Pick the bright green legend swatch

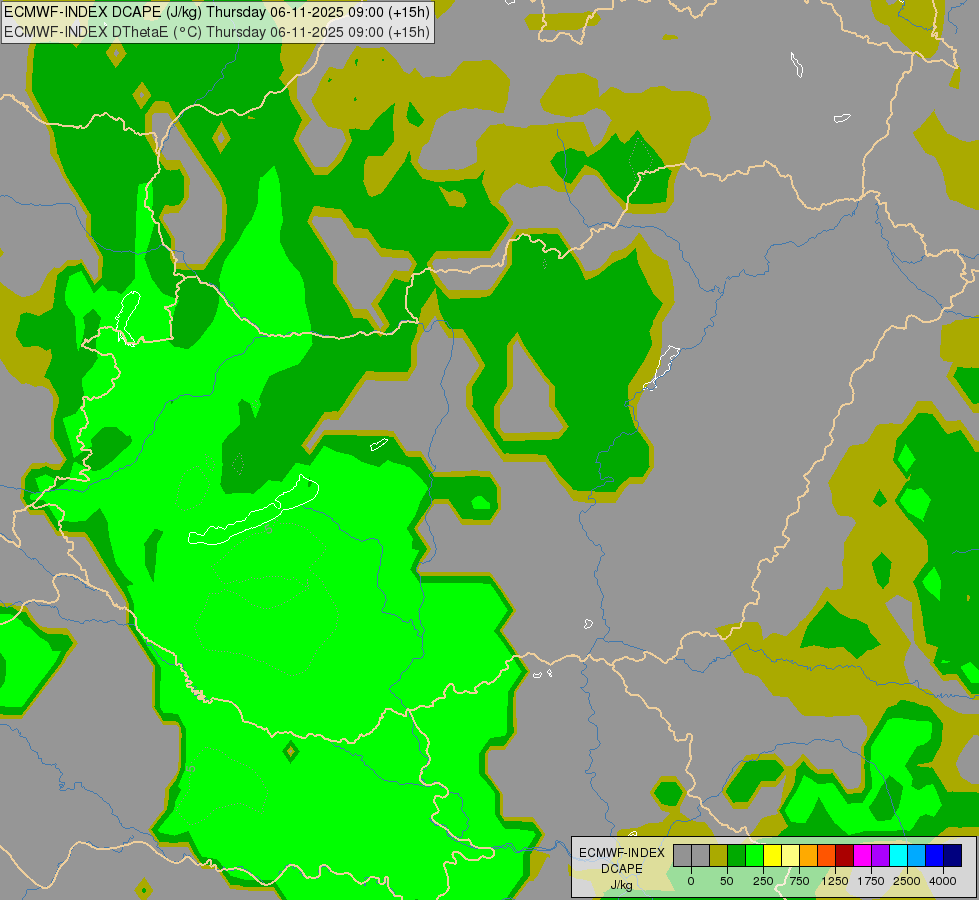coord(755,855)
